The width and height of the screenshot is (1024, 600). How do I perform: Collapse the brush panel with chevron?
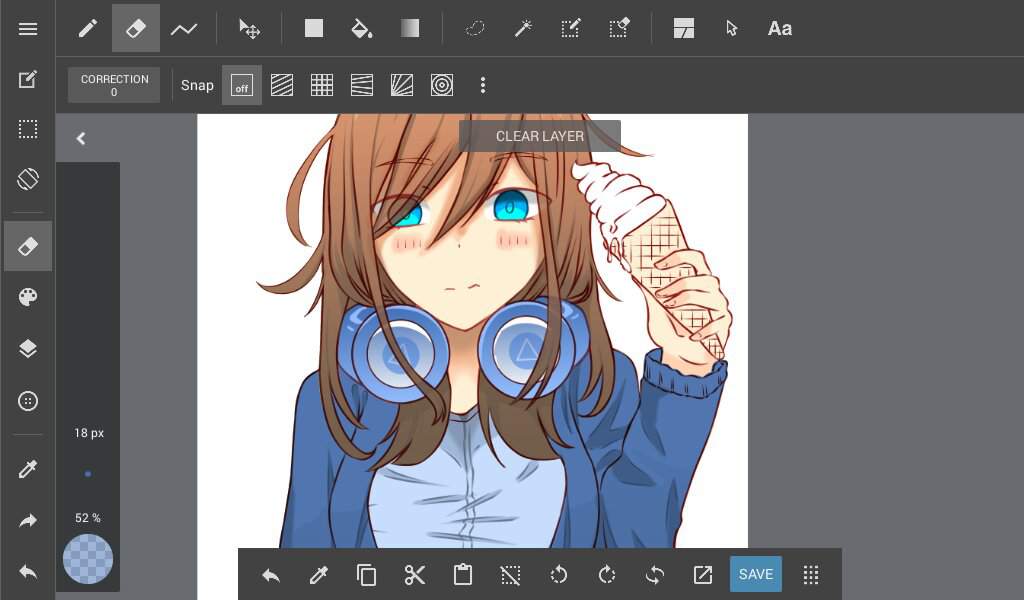click(x=81, y=138)
